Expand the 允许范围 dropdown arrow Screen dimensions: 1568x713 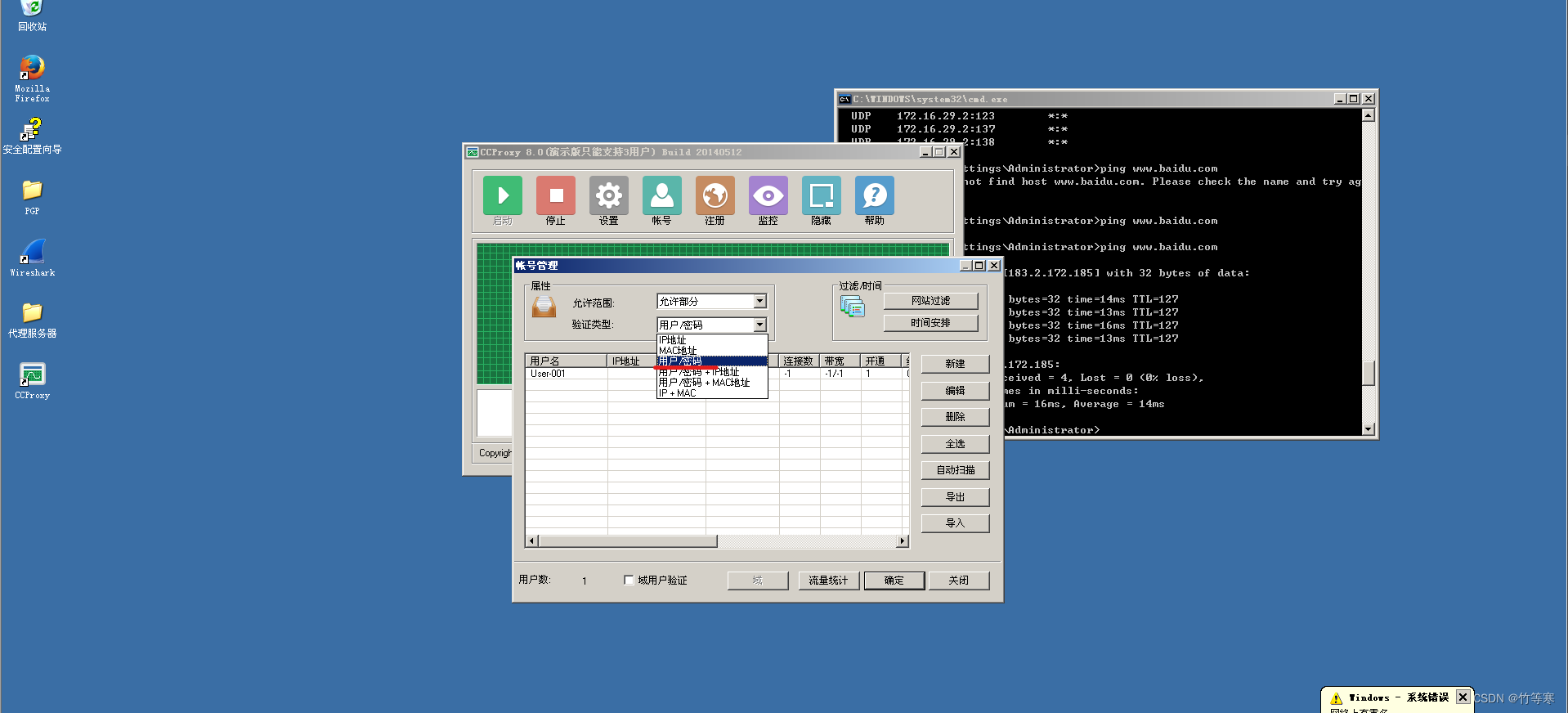[x=759, y=301]
